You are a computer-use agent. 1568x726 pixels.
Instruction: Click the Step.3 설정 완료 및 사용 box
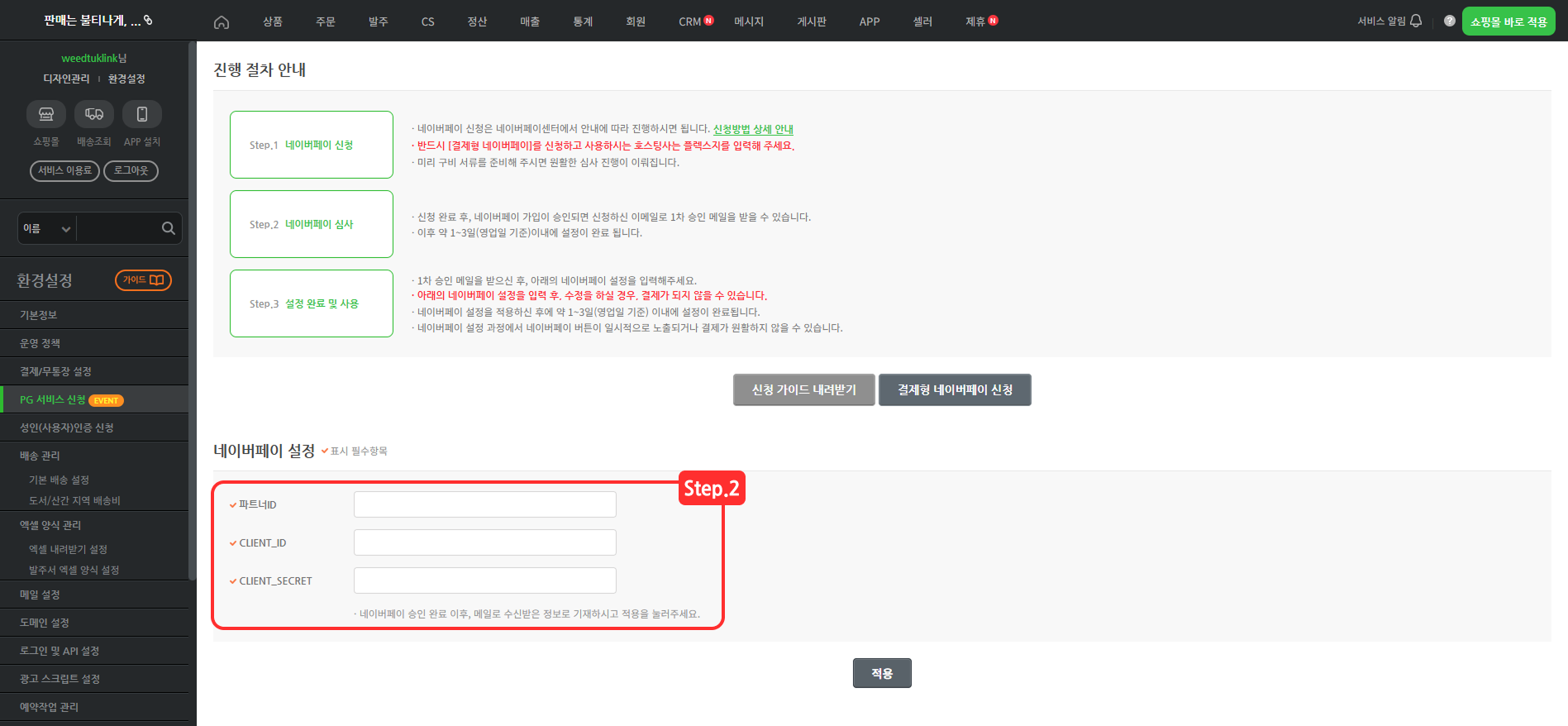click(x=312, y=303)
